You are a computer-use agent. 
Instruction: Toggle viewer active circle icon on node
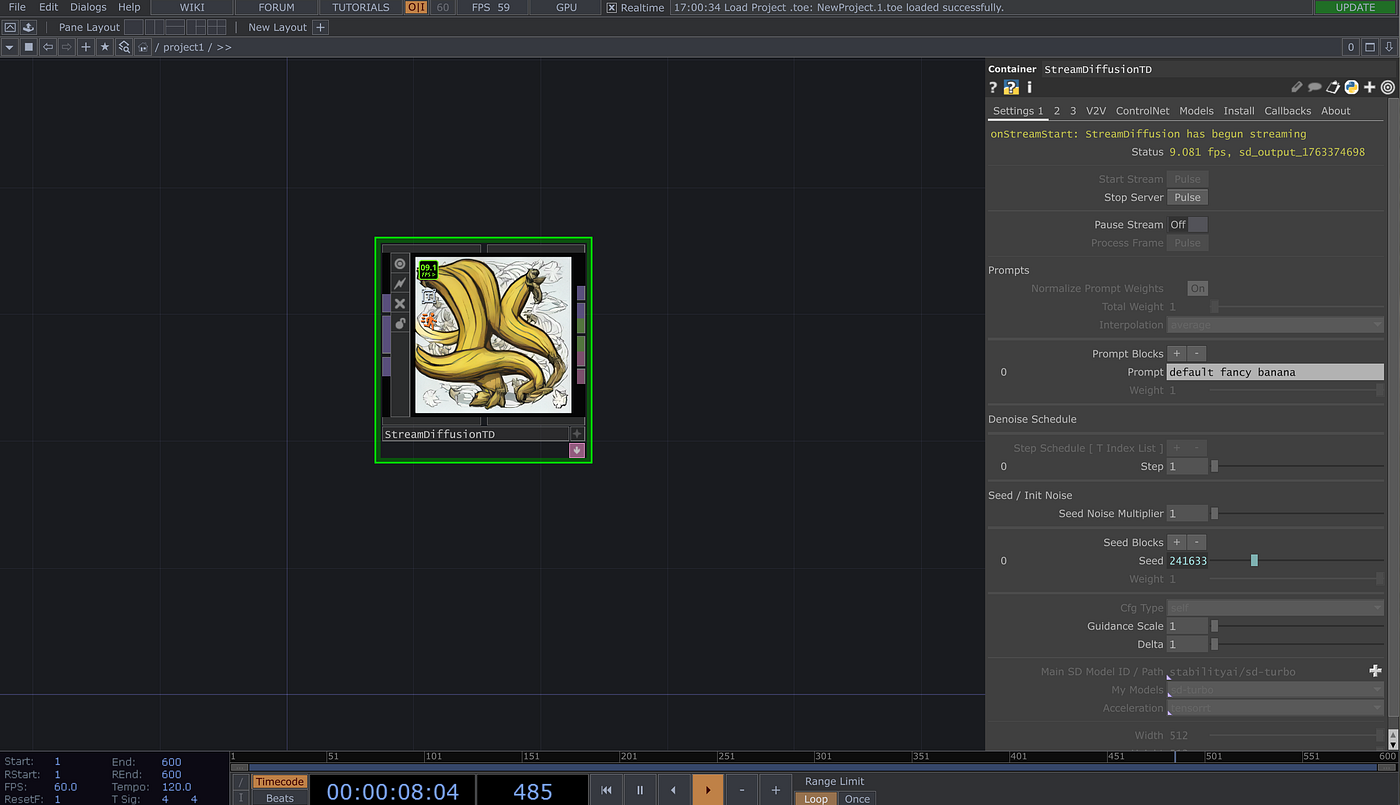(x=400, y=264)
